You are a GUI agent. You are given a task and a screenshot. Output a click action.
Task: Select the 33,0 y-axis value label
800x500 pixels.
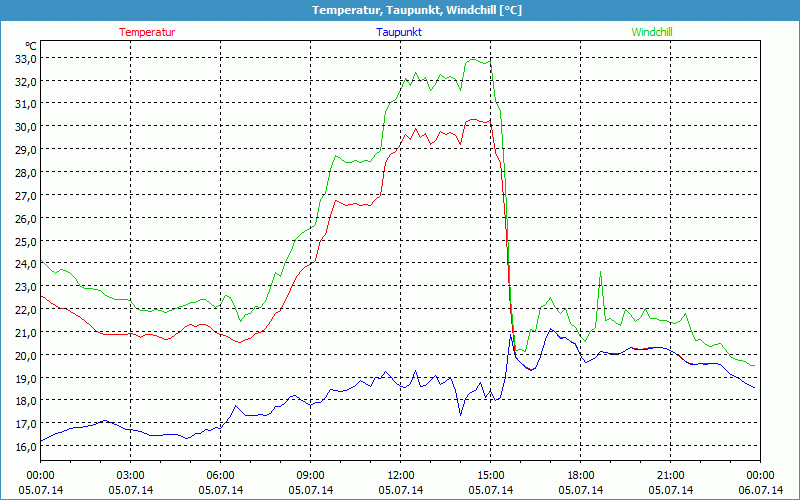coord(24,58)
